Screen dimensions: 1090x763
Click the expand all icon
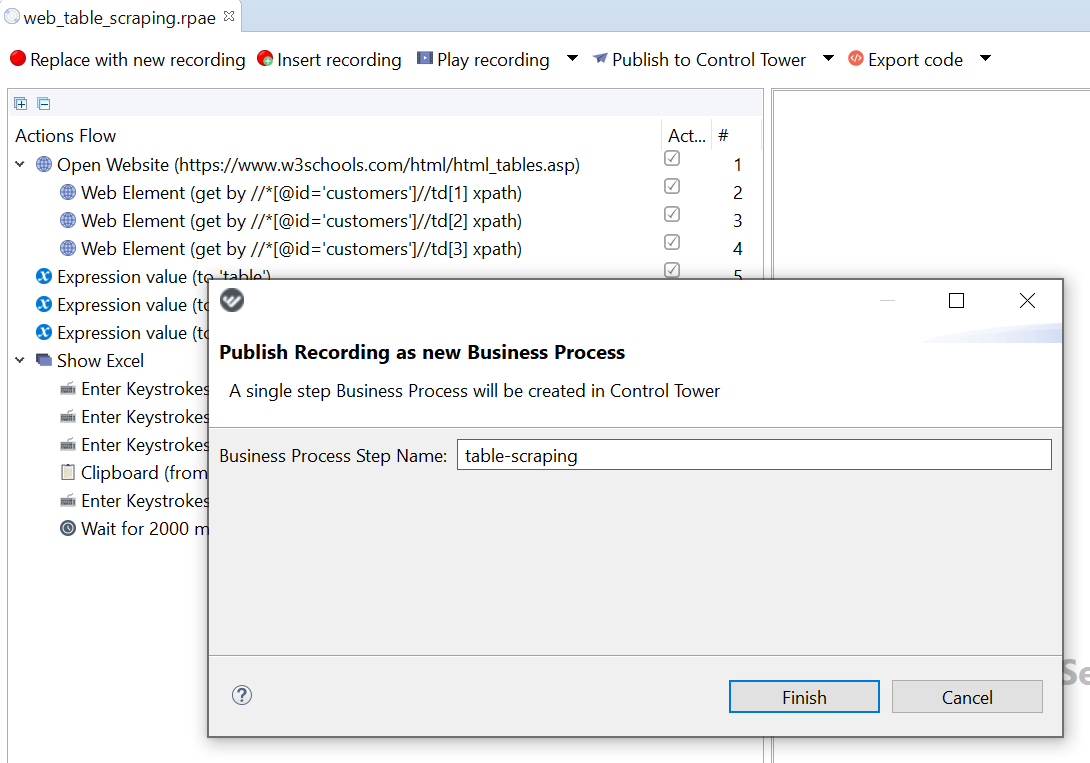coord(21,104)
